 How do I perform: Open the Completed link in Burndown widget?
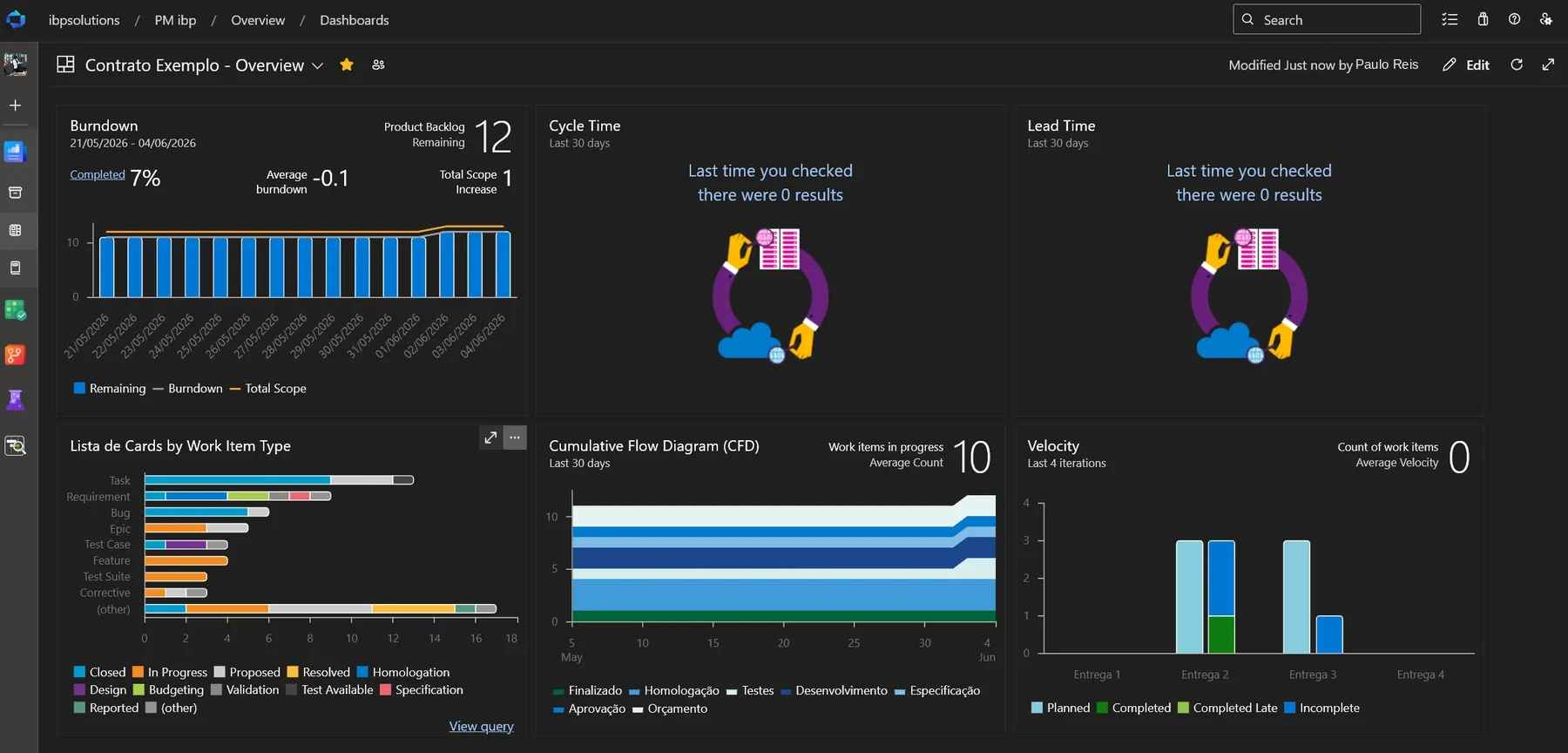(x=98, y=174)
